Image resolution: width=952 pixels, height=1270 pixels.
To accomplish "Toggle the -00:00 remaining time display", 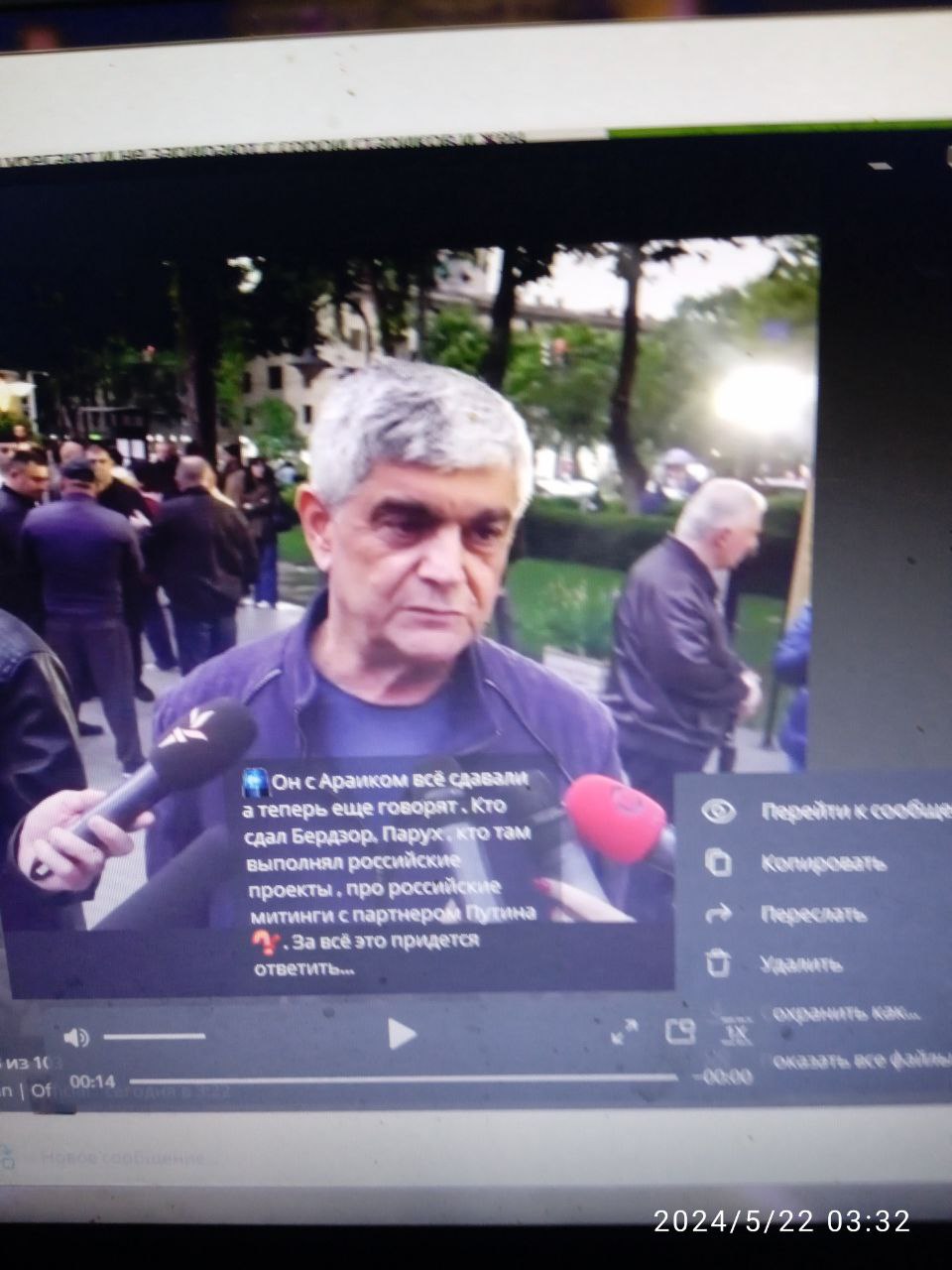I will (725, 1078).
